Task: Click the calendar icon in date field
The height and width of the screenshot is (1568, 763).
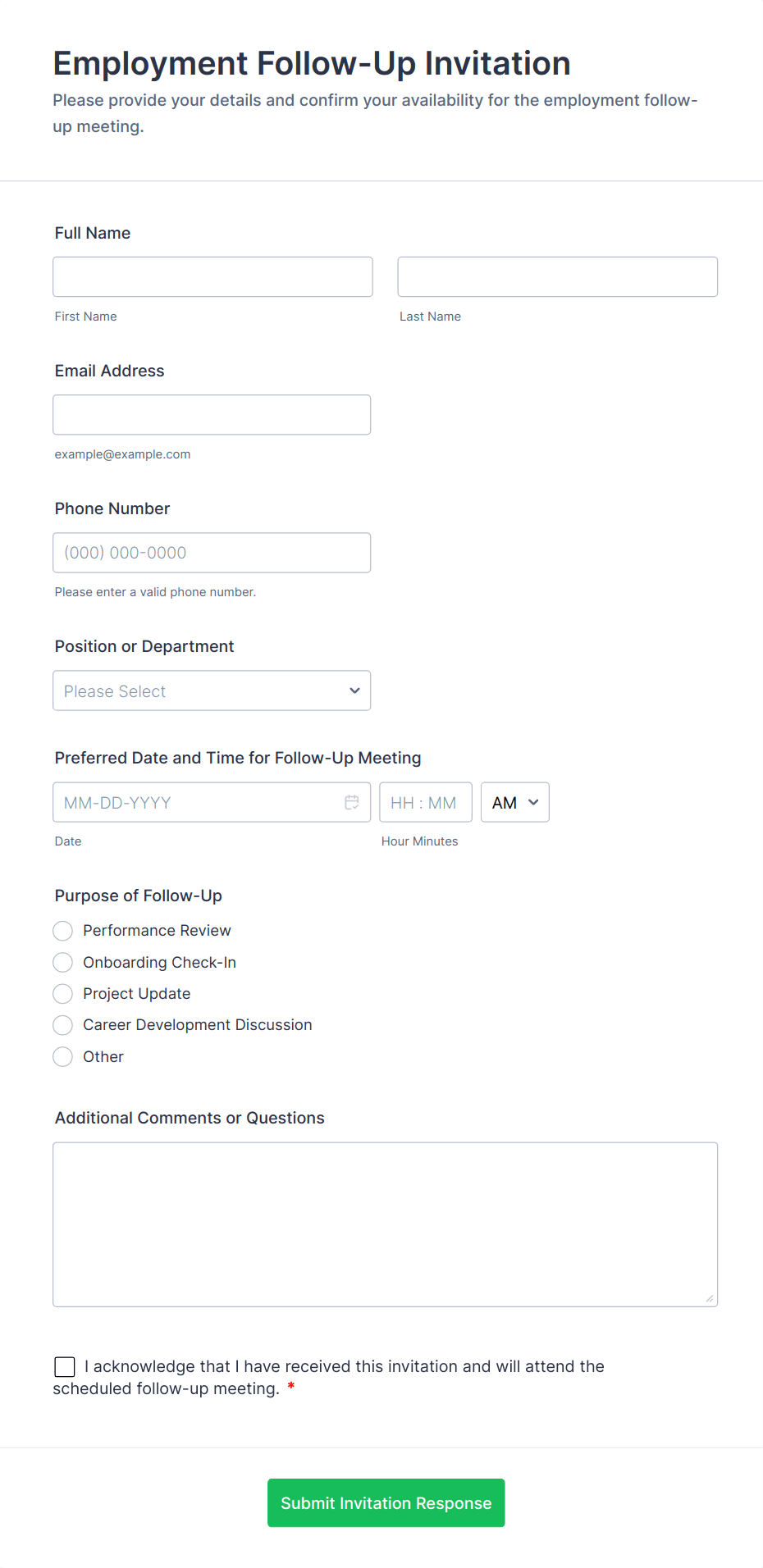Action: tap(352, 802)
